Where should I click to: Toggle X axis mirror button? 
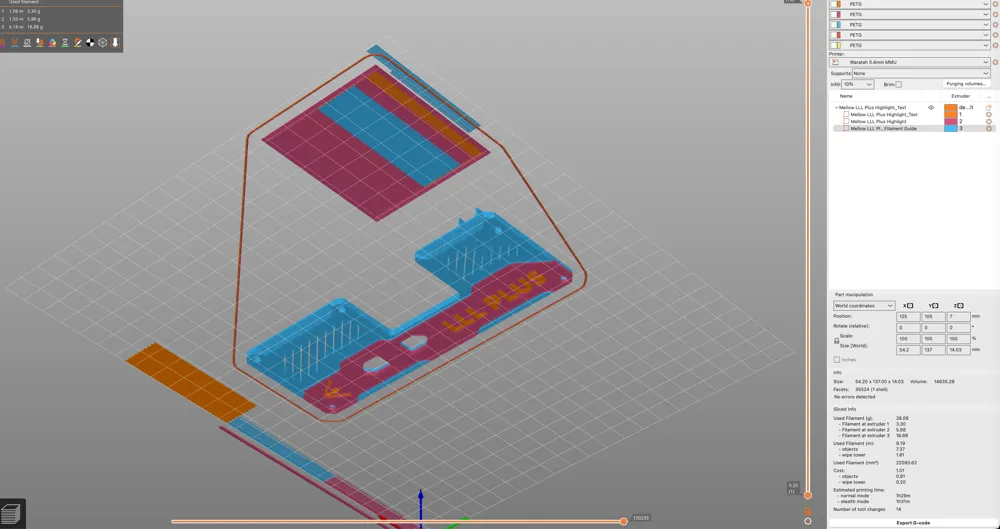pos(910,306)
